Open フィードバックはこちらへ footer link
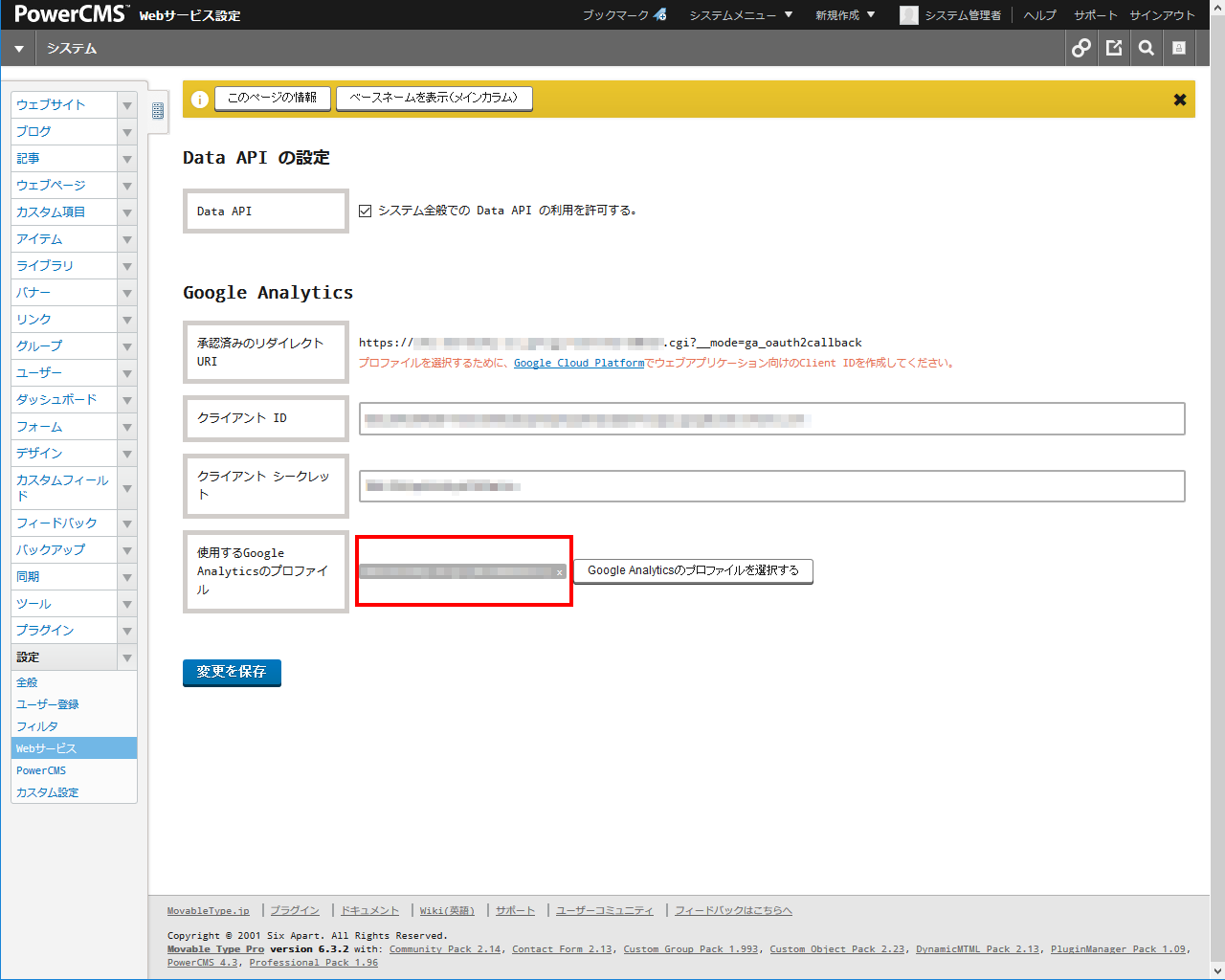This screenshot has width=1225, height=980. (x=733, y=911)
